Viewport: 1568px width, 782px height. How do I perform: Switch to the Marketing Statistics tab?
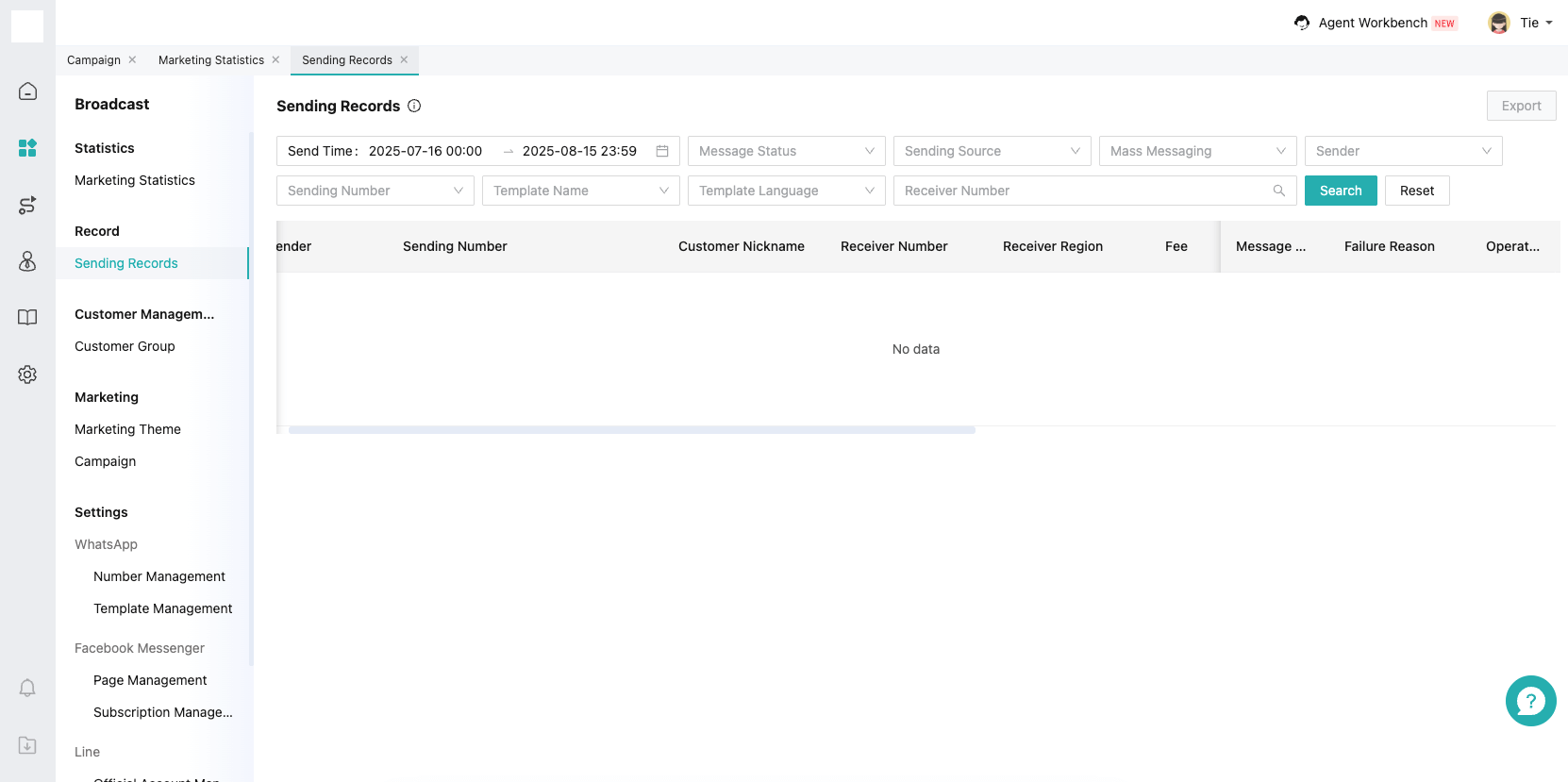coord(211,59)
